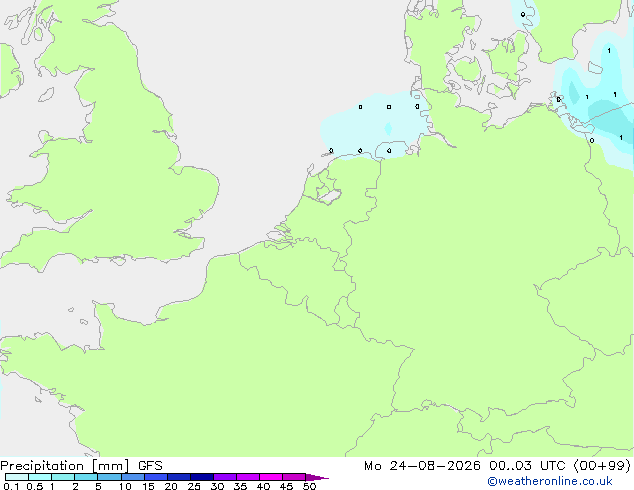
Task: Open the weatheronline.co.uk credit link
Action: [x=550, y=481]
